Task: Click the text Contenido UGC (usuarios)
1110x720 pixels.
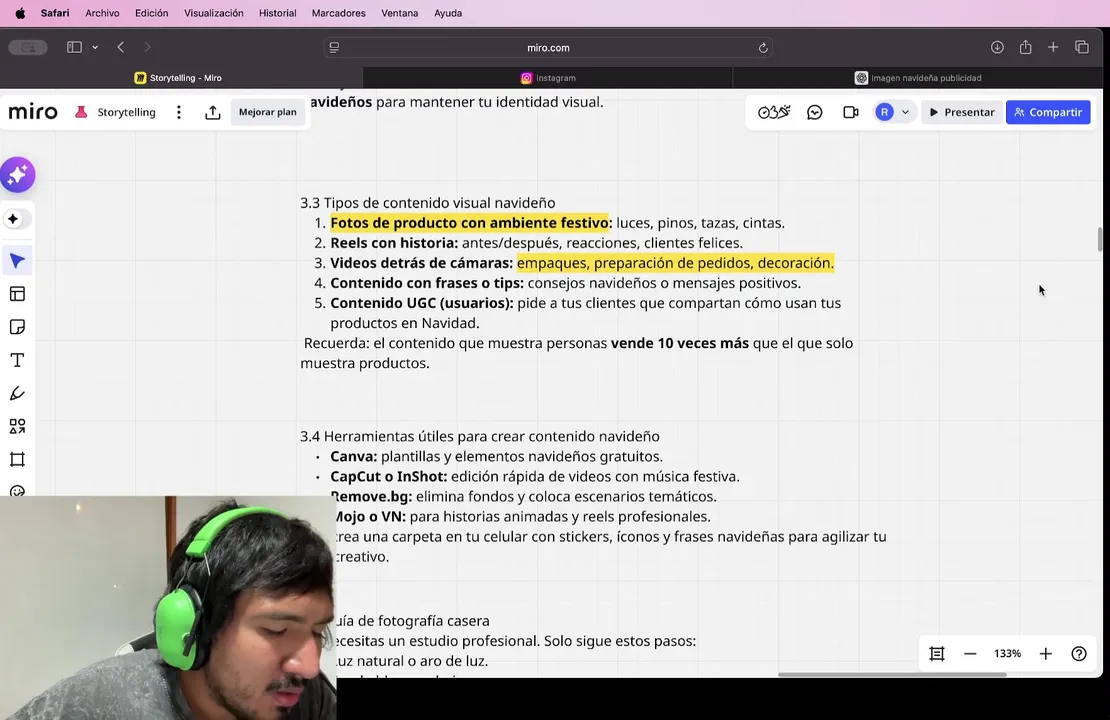Action: (x=421, y=303)
